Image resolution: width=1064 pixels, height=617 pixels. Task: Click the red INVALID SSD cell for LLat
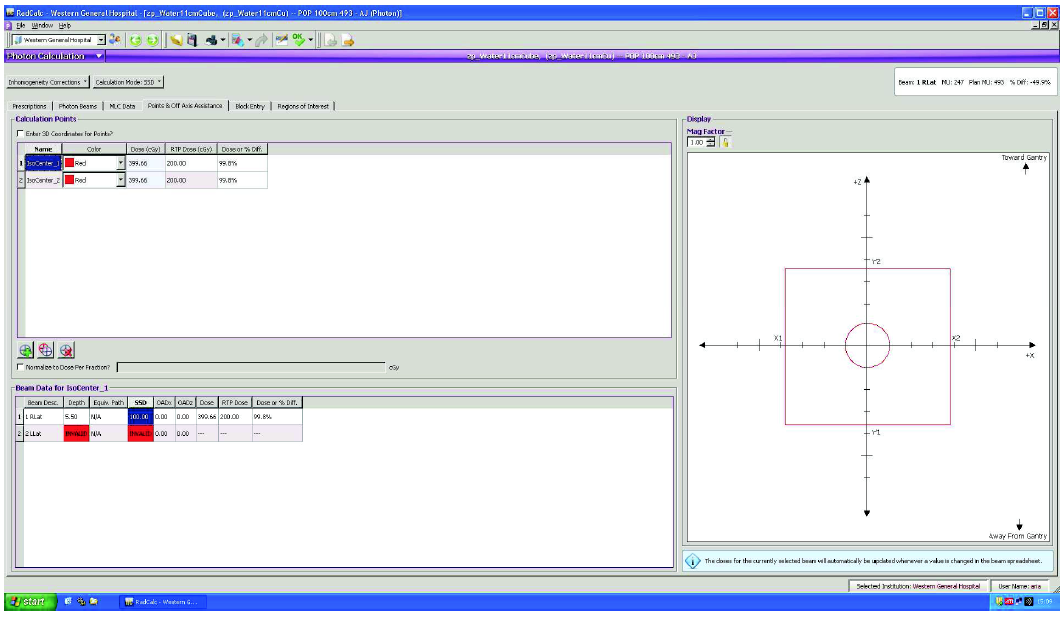point(140,434)
